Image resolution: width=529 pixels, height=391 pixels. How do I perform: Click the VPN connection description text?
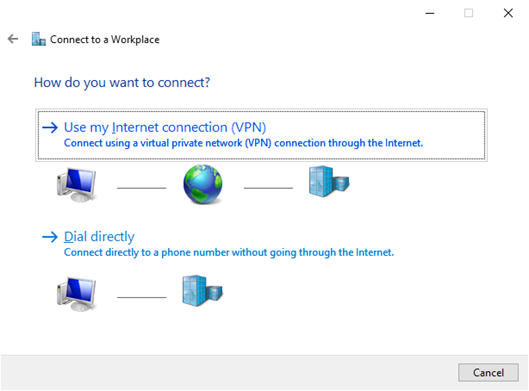(243, 143)
